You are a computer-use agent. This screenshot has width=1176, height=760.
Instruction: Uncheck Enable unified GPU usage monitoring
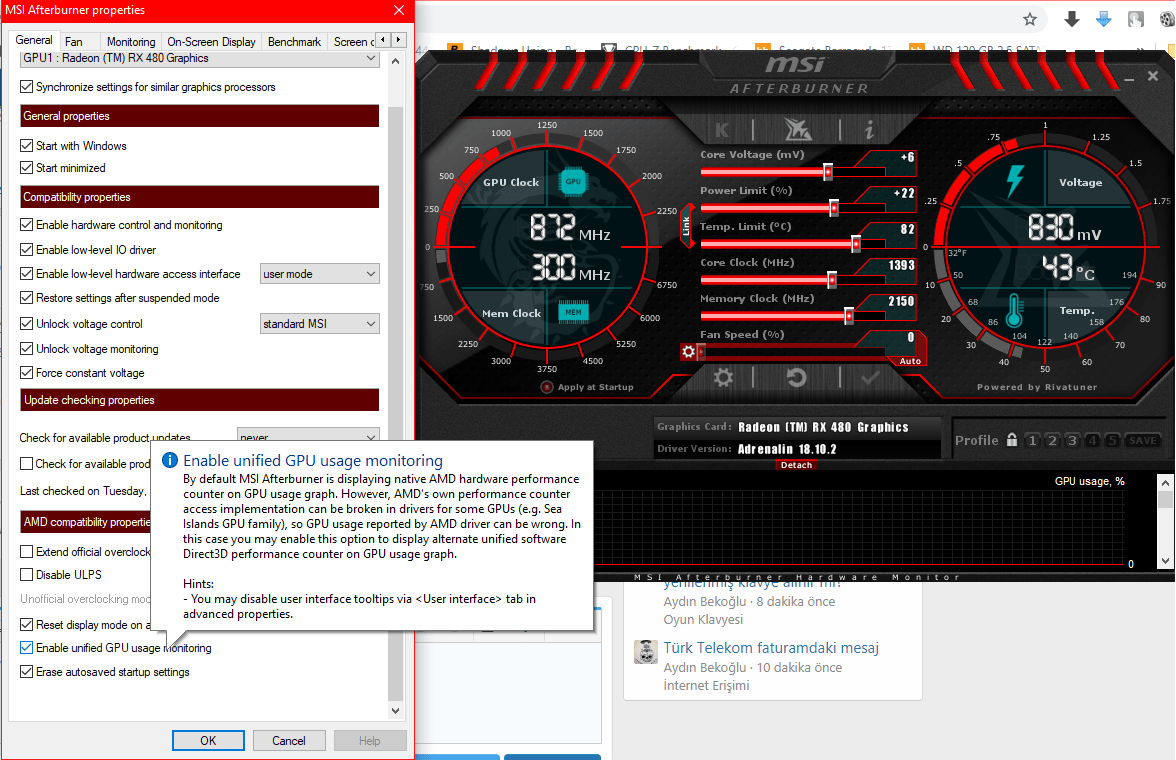click(26, 648)
